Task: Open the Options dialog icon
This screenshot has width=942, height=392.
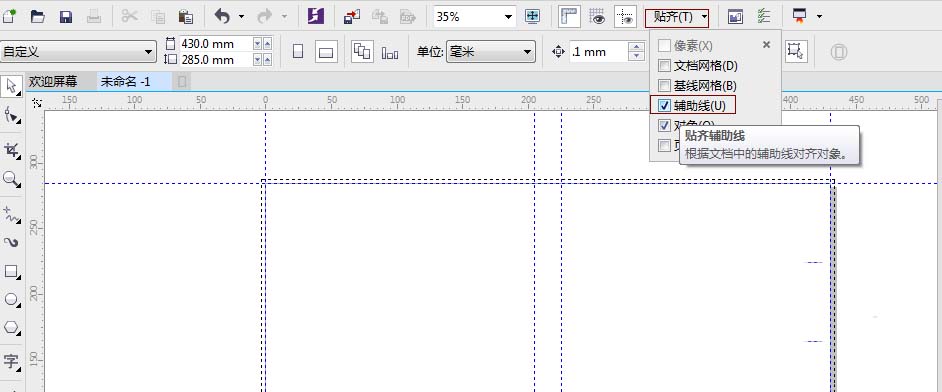Action: [764, 17]
